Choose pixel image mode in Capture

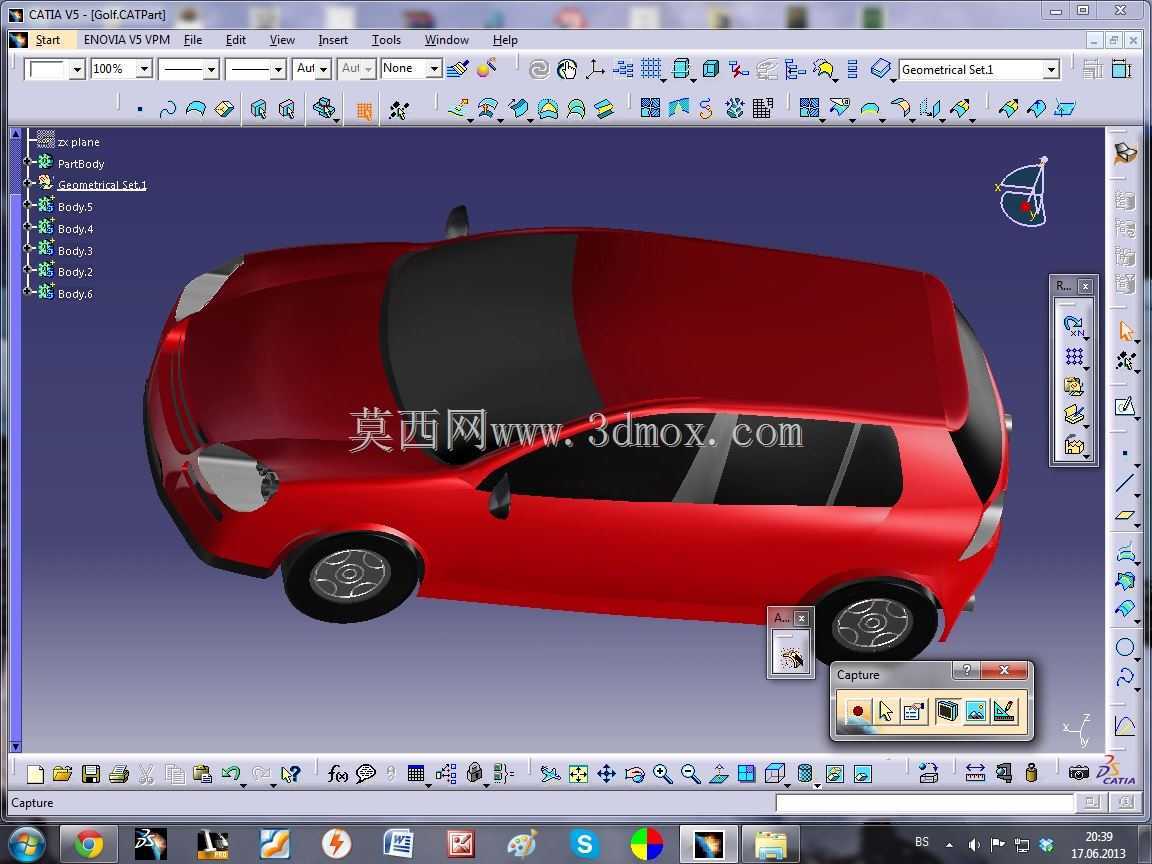tap(976, 711)
